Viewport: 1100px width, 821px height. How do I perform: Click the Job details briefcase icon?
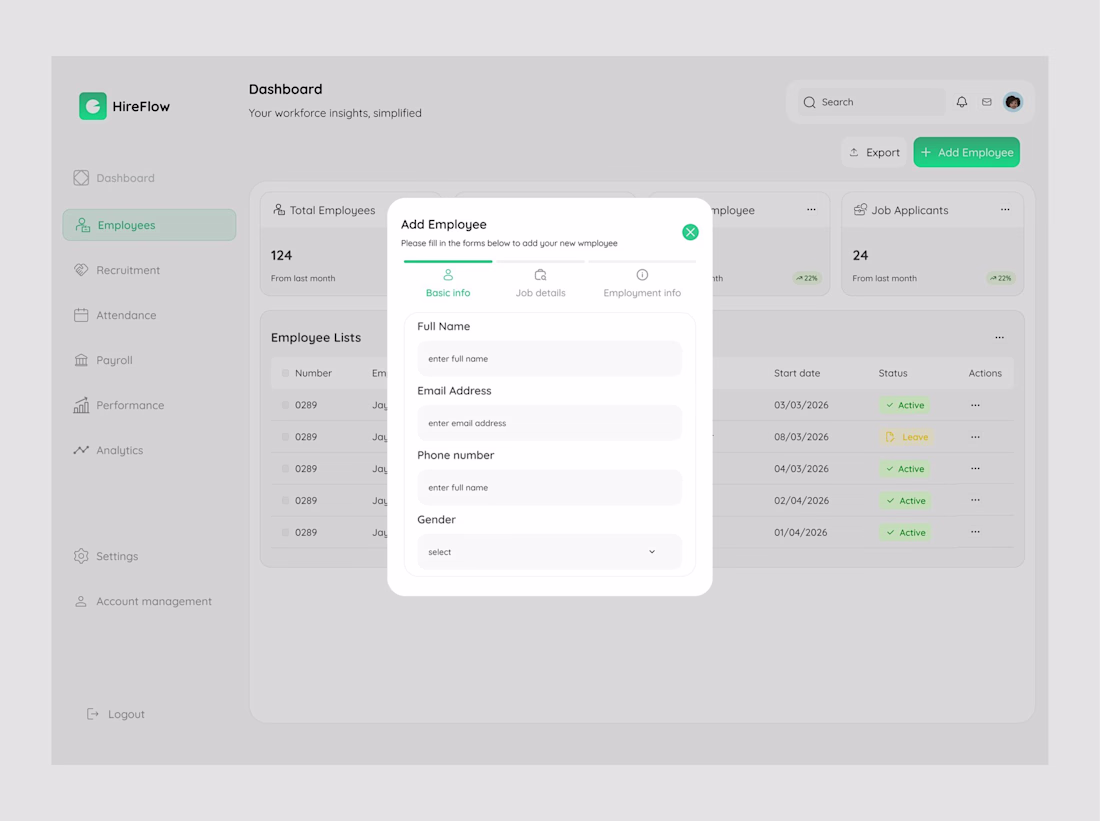pos(540,275)
